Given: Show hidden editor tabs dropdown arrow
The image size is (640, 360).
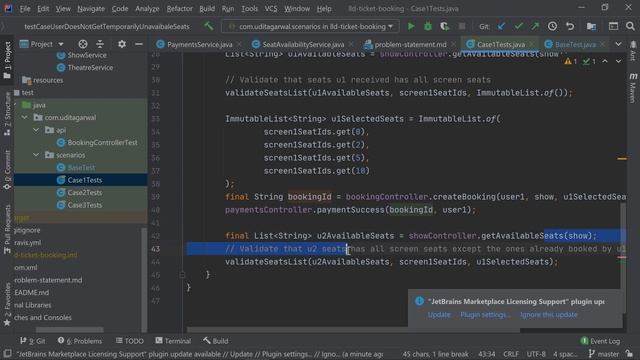Looking at the screenshot, I should coord(618,44).
